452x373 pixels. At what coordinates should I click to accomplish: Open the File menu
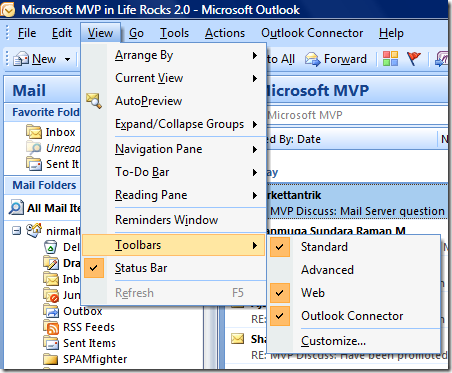coord(27,33)
